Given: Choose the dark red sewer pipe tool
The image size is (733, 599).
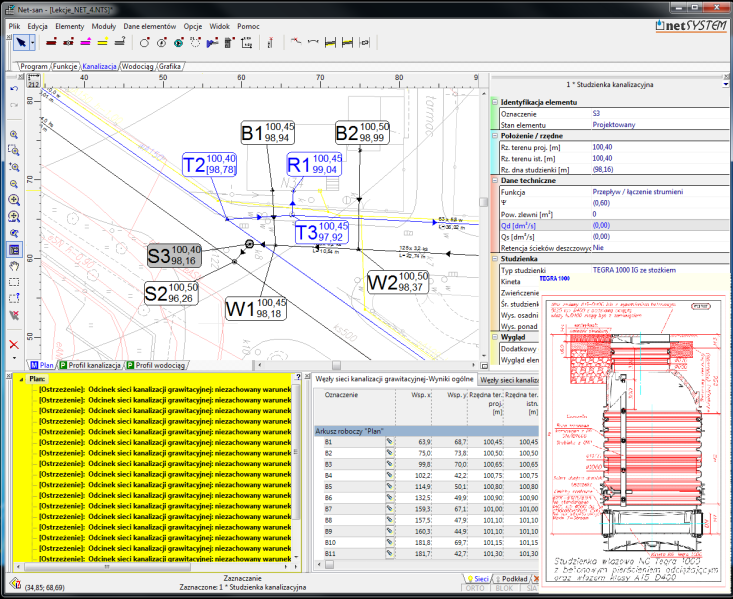Looking at the screenshot, I should (x=51, y=43).
